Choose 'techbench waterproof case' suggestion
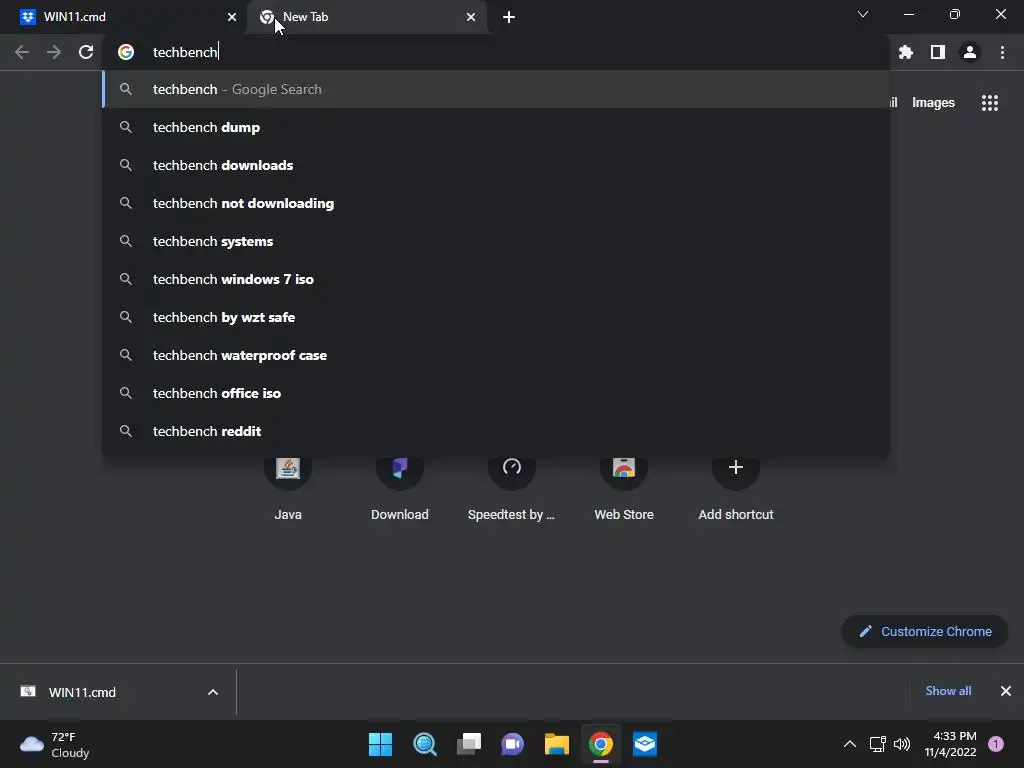This screenshot has height=768, width=1024. [x=496, y=355]
